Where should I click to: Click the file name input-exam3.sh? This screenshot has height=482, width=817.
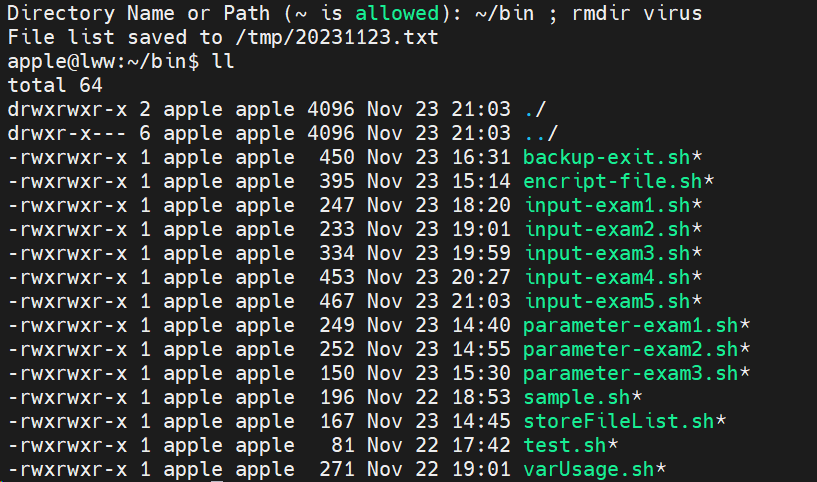606,253
